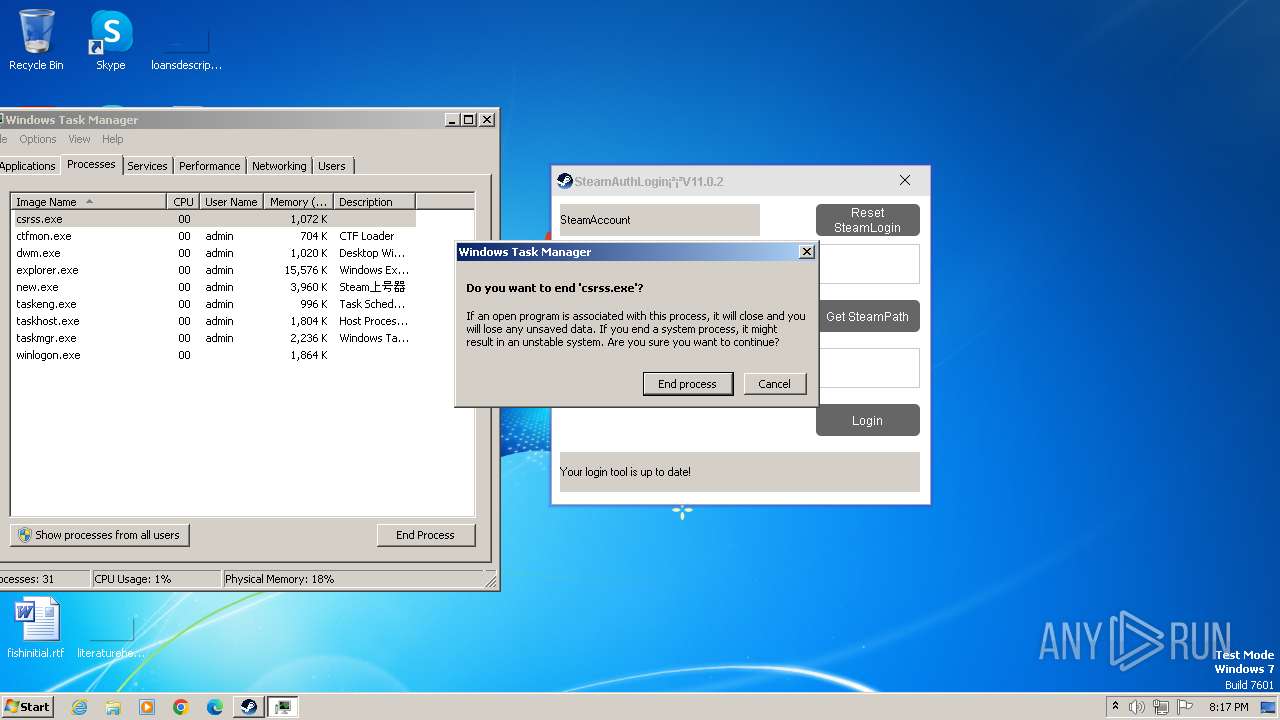Switch to the Steam taskbar item
This screenshot has height=720, width=1280.
[249, 707]
